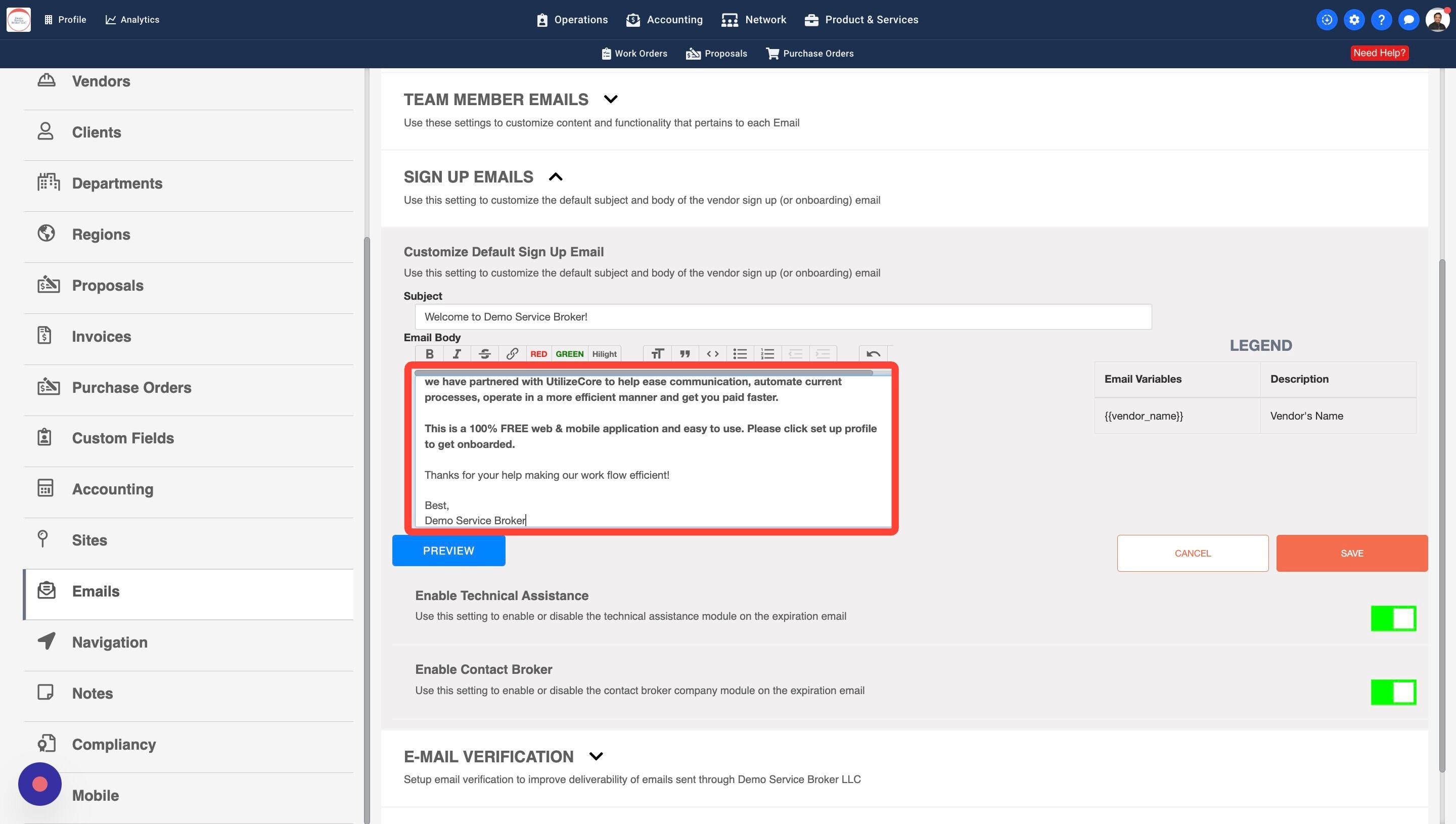Insert a bulleted list in the email body

[740, 354]
